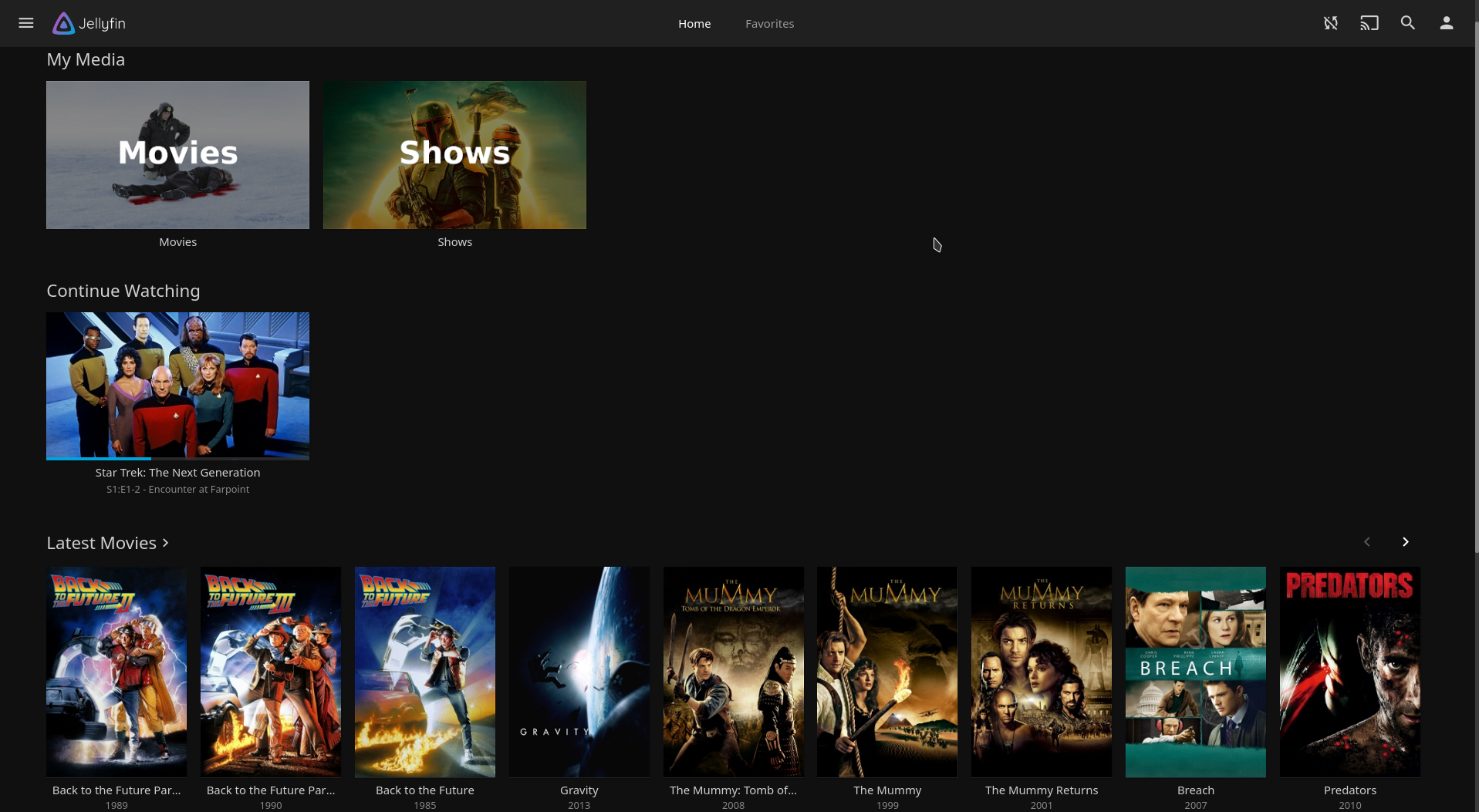This screenshot has height=812, width=1479.
Task: Open The Mummy 1999 poster
Action: (887, 672)
